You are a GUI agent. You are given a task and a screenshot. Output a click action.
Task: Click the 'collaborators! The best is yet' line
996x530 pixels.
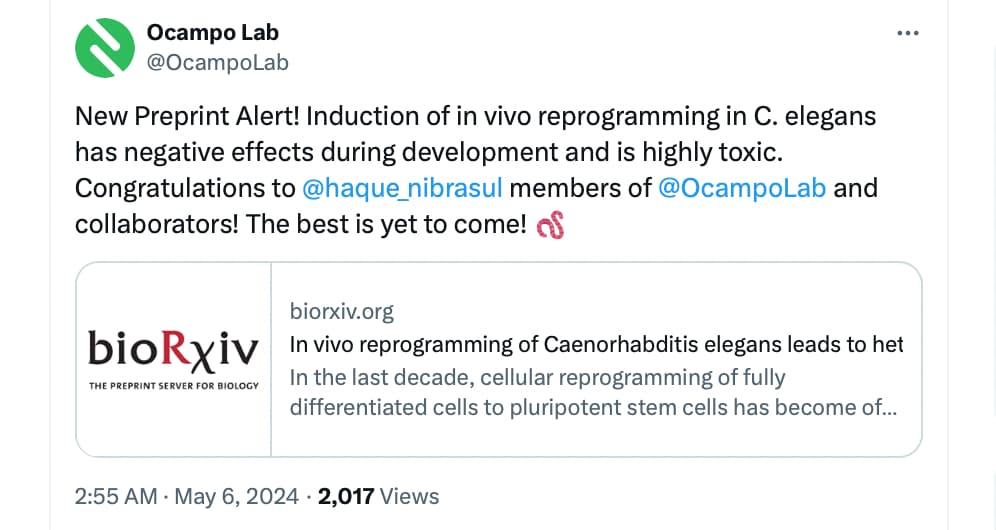click(x=300, y=224)
